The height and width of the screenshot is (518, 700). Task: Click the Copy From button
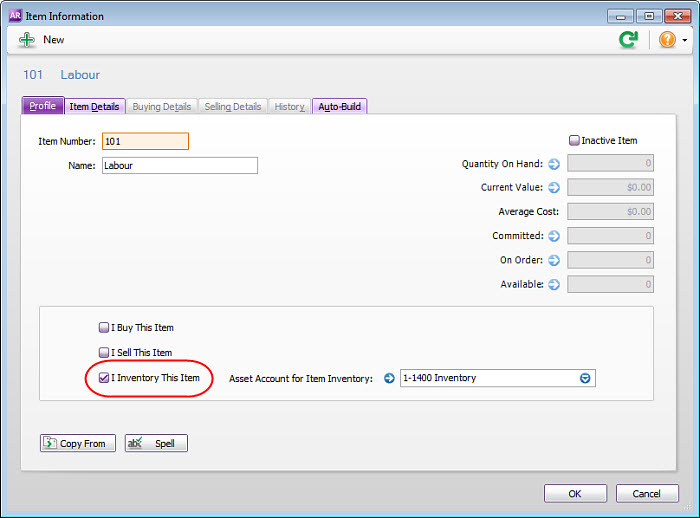coord(78,443)
